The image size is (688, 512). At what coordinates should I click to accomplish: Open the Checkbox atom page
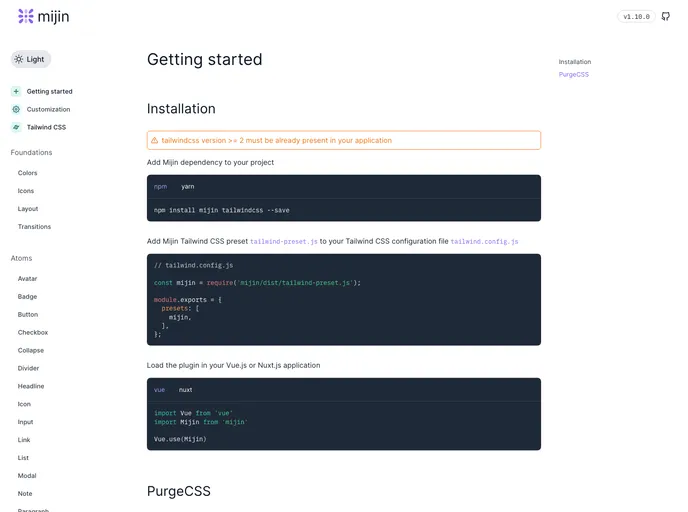click(x=33, y=332)
